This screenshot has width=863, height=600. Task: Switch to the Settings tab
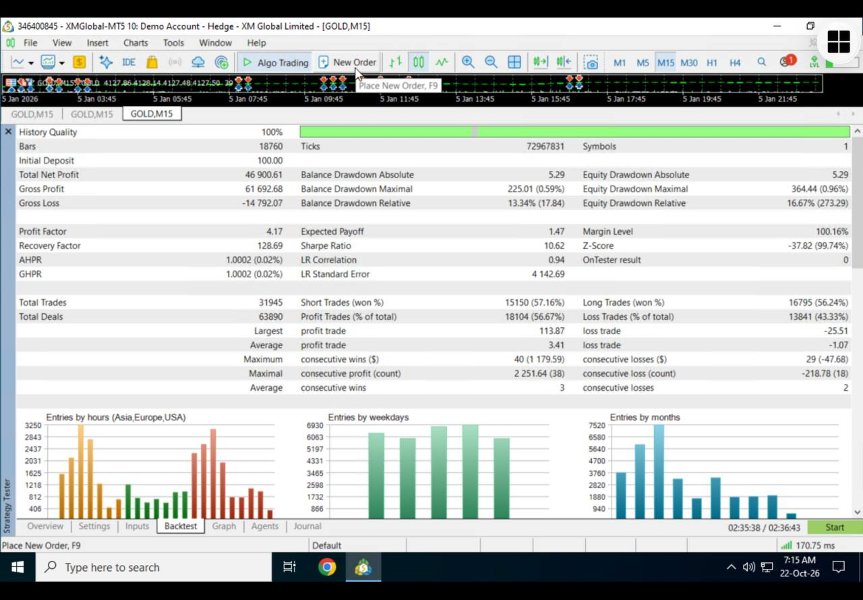pyautogui.click(x=94, y=526)
